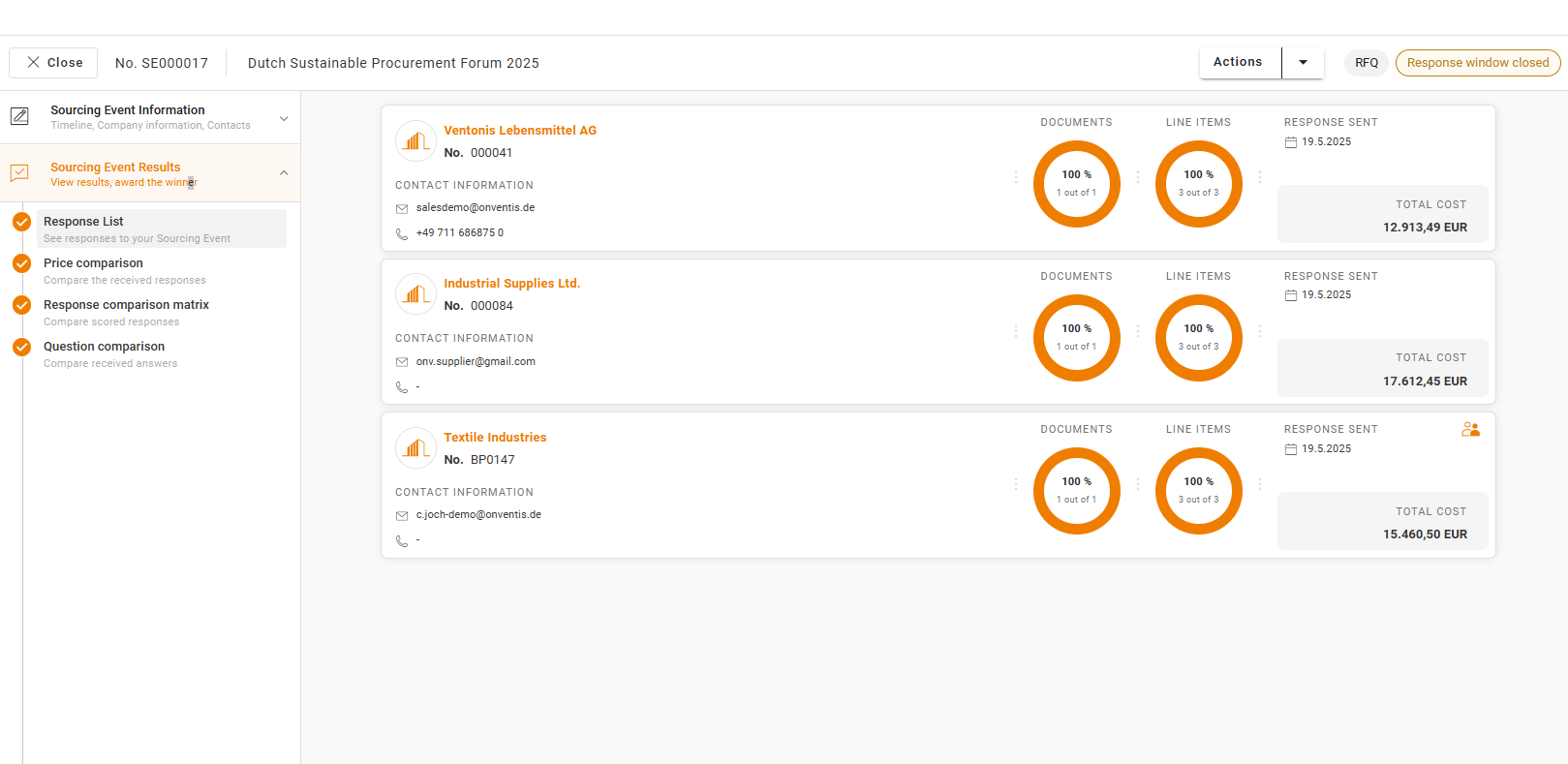Open the Ventonis Lebensmittel AG supplier link
This screenshot has height=764, width=1568.
(x=519, y=131)
